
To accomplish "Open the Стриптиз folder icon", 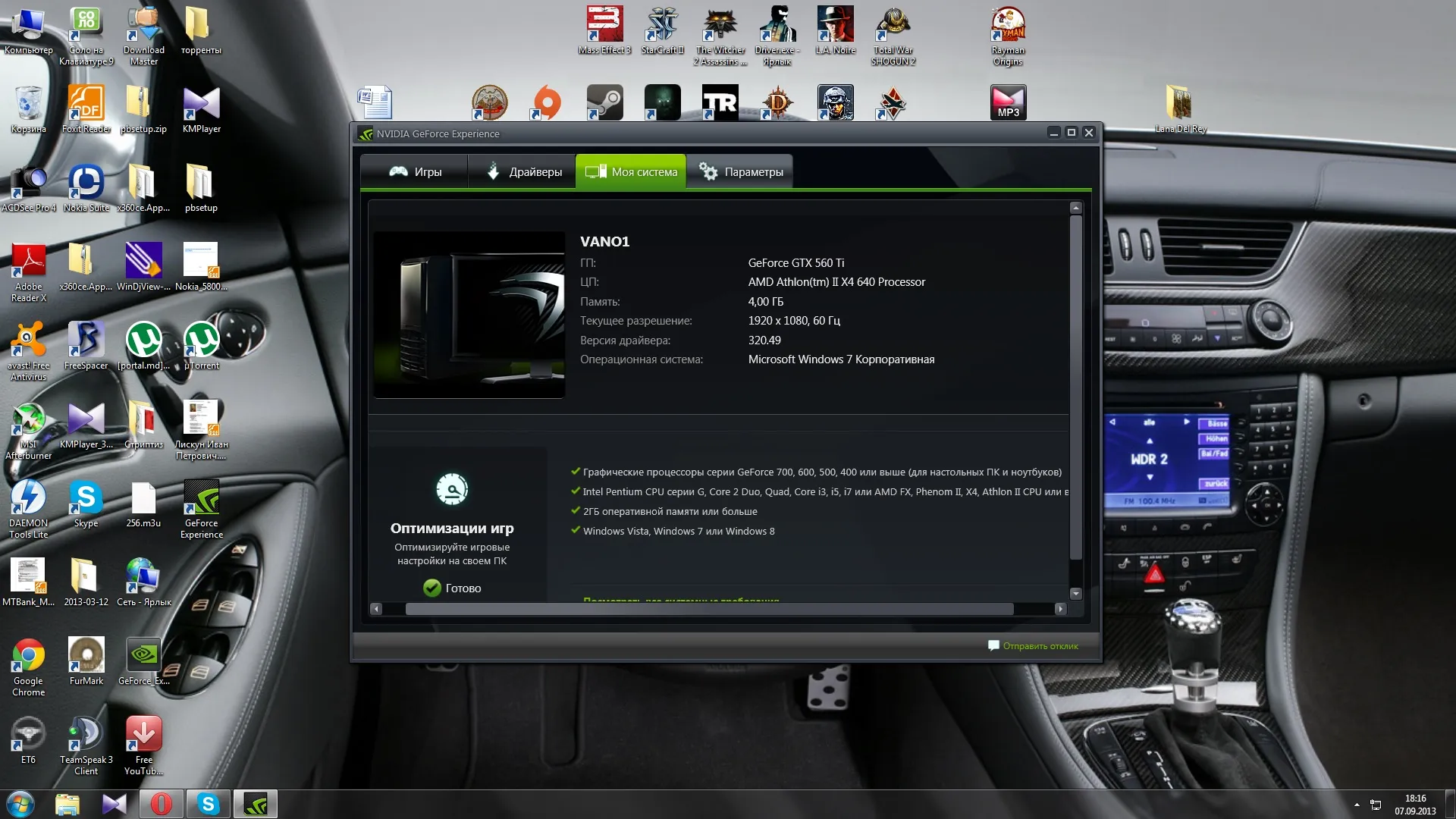I will point(143,425).
